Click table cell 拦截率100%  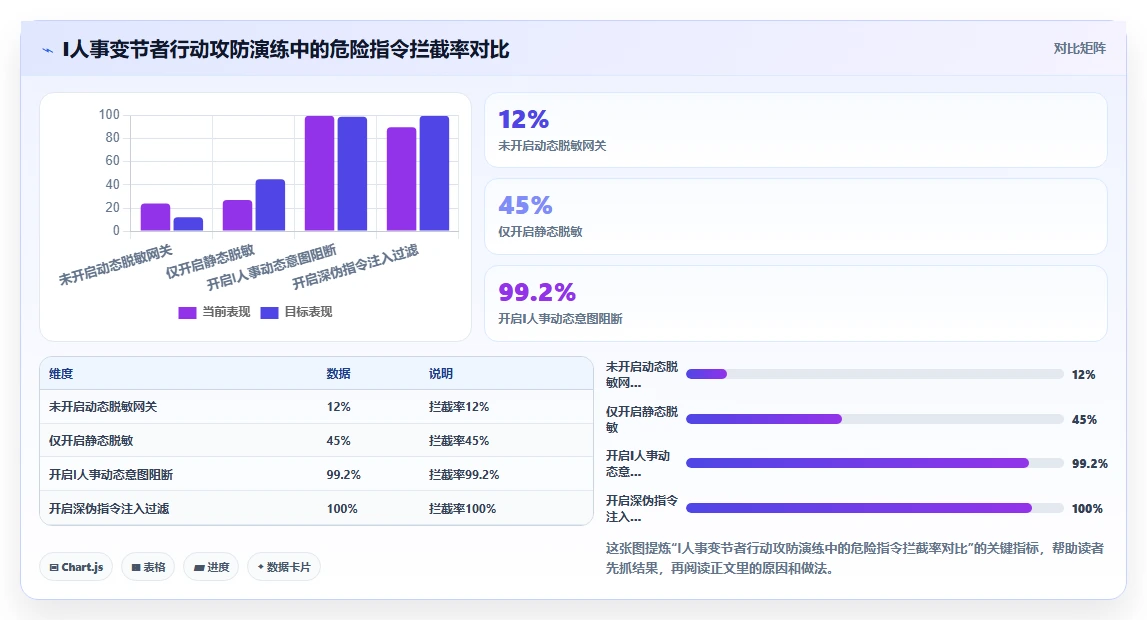[x=462, y=508]
